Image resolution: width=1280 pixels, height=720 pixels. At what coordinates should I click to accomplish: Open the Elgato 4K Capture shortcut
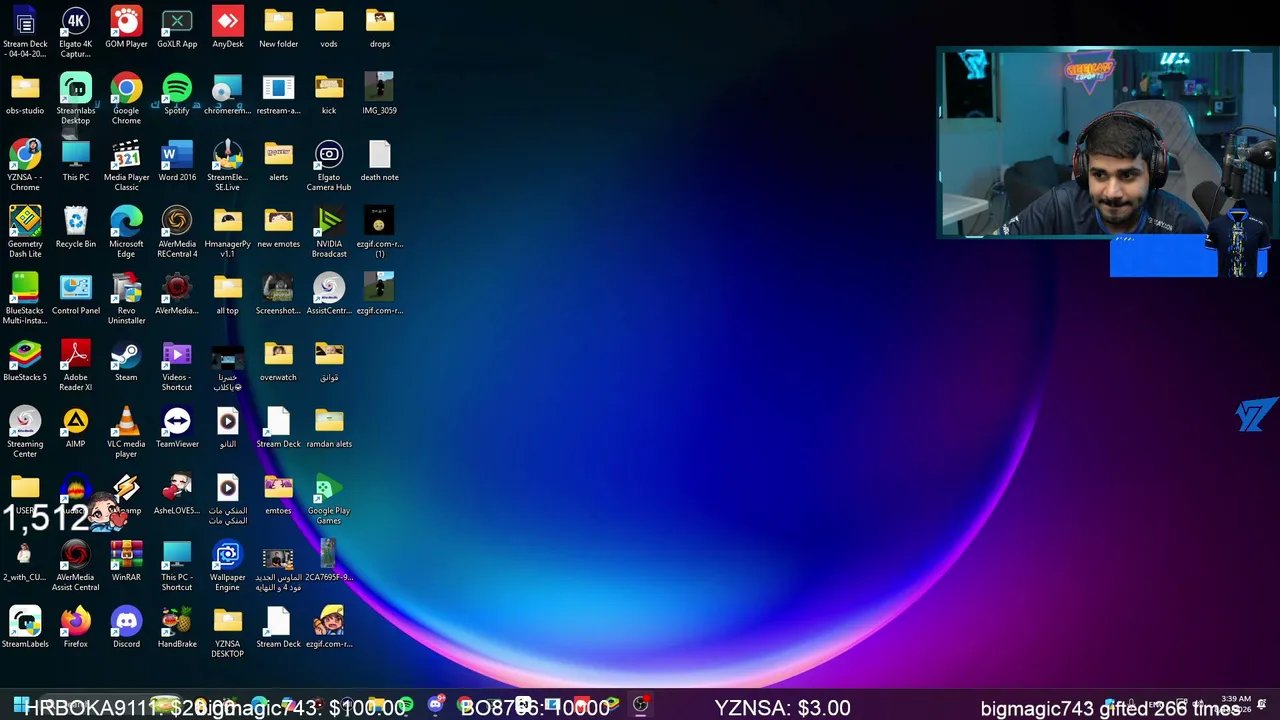[x=75, y=32]
